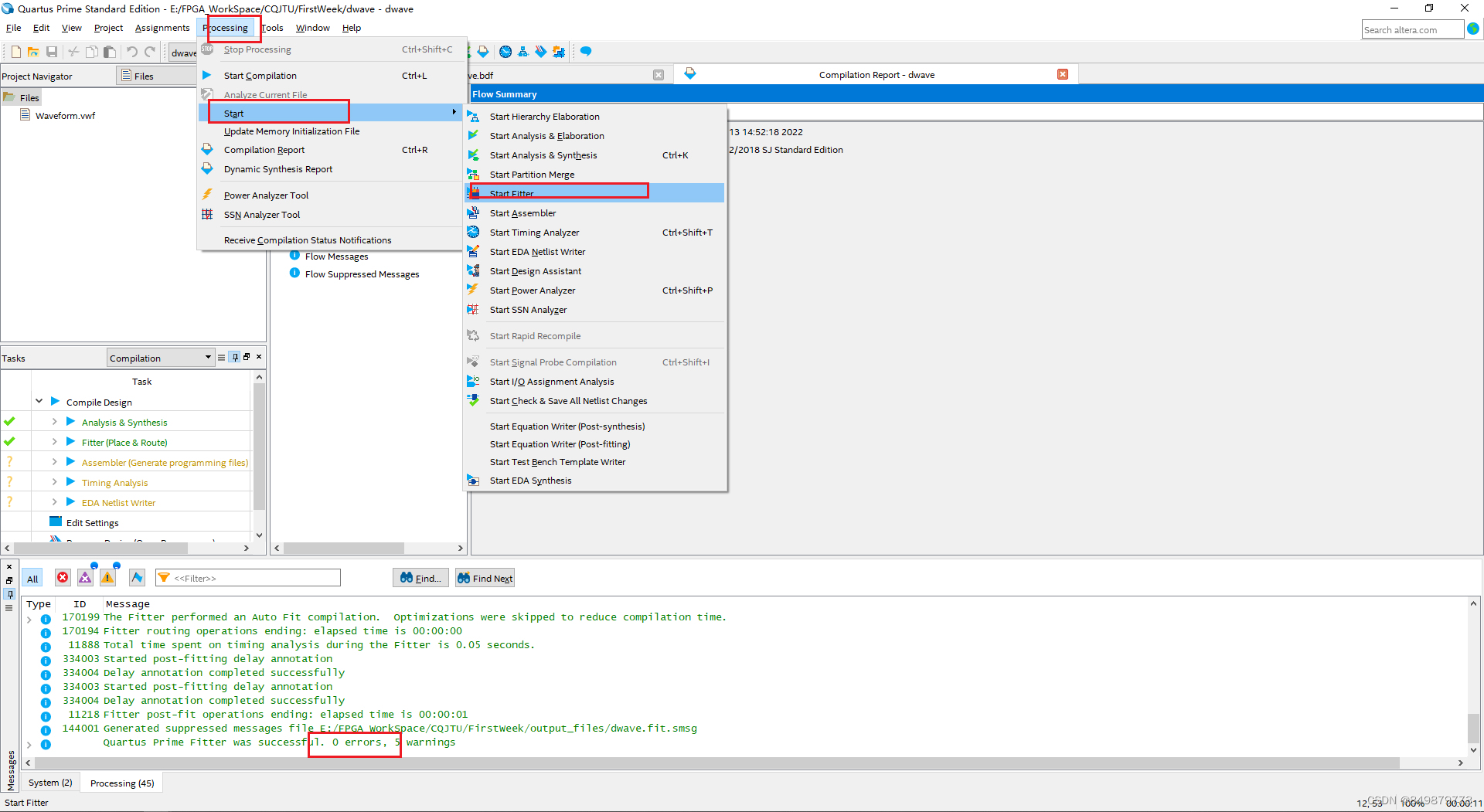This screenshot has width=1484, height=812.
Task: Click the globe icon beside the search box
Action: coord(1473,29)
